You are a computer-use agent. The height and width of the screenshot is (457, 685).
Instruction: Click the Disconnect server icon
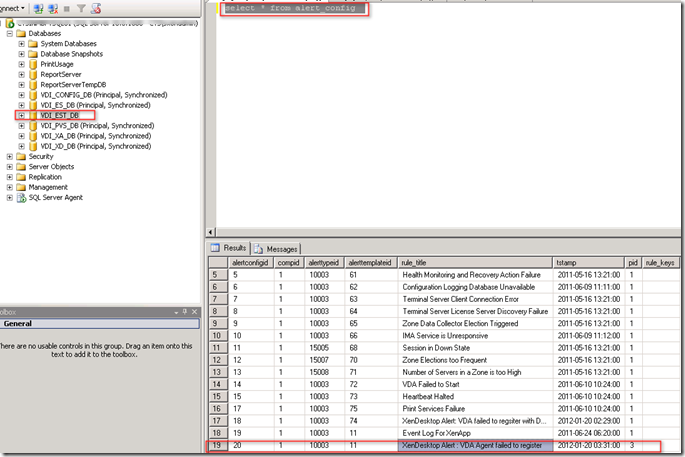click(x=53, y=8)
